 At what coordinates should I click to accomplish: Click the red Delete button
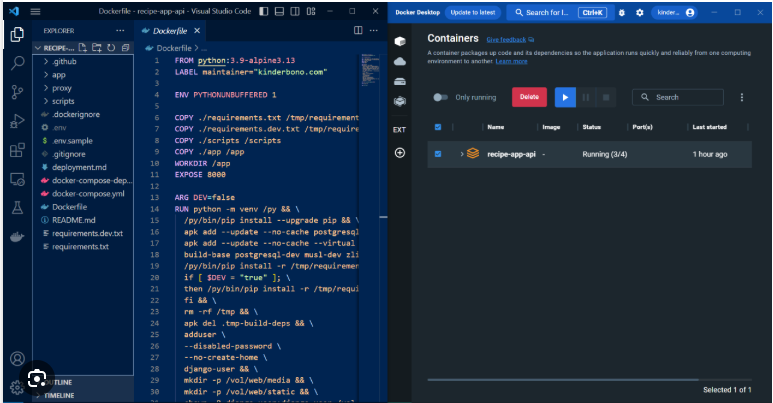(529, 97)
